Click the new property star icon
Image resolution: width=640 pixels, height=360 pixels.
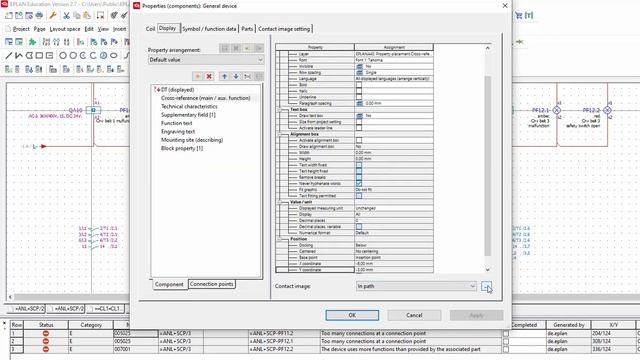click(x=198, y=76)
